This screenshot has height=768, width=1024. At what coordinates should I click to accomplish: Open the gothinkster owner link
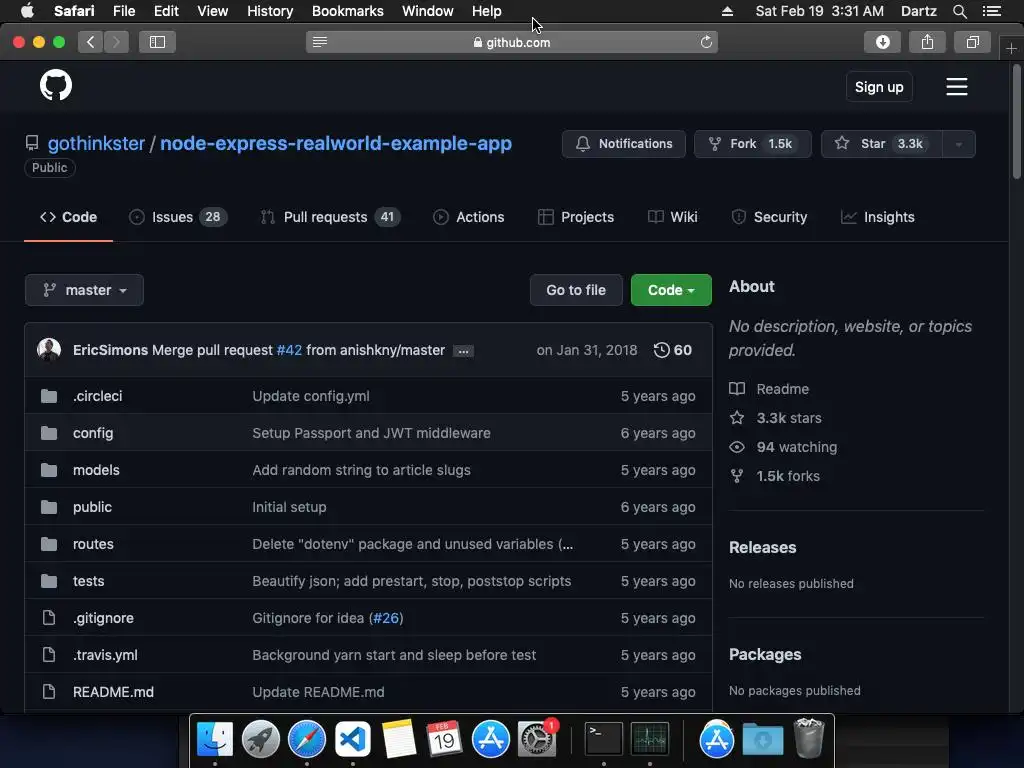pyautogui.click(x=96, y=144)
